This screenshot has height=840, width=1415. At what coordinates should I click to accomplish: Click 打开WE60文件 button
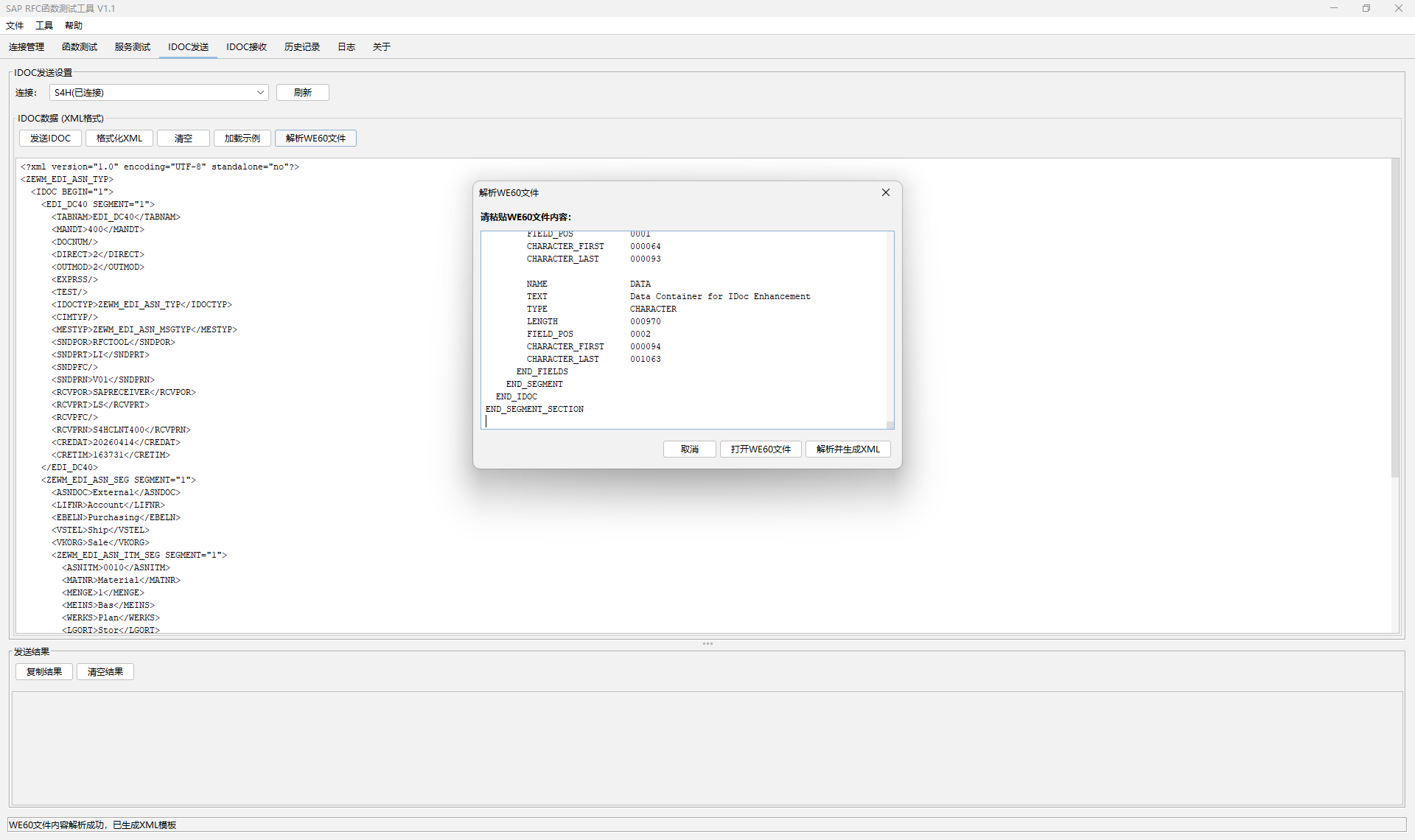760,449
